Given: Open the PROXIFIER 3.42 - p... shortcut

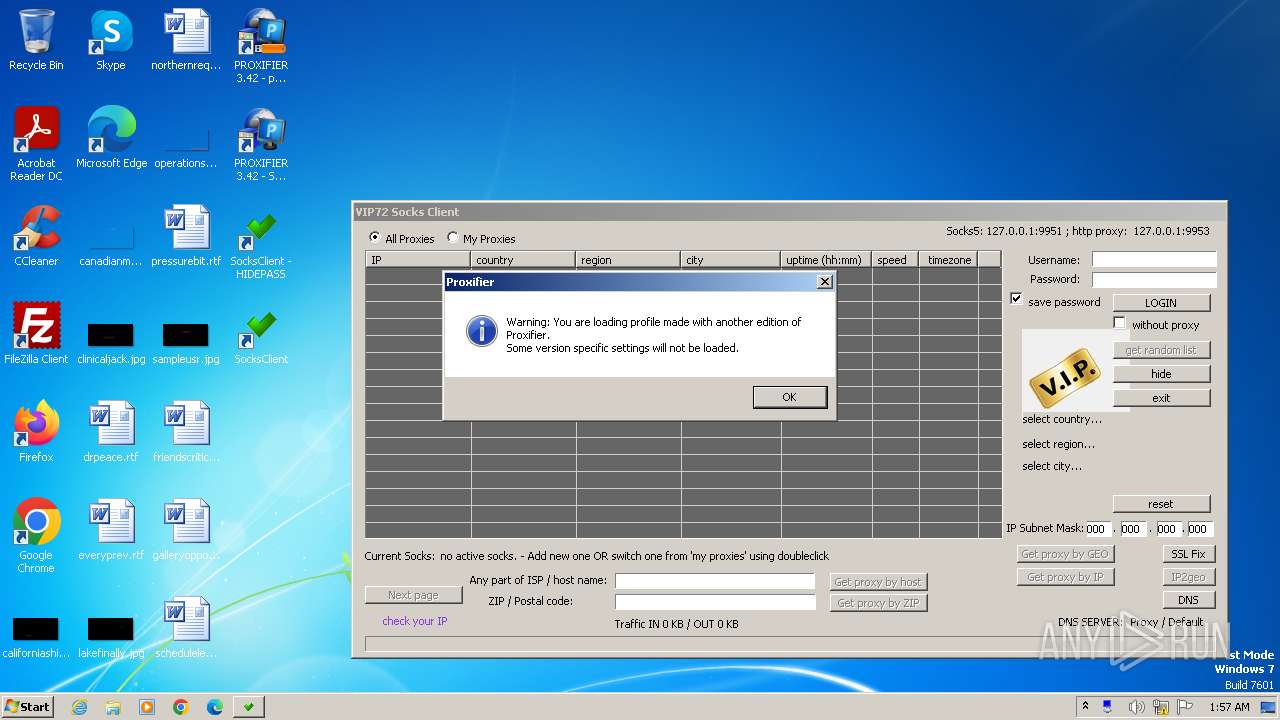Looking at the screenshot, I should (261, 46).
